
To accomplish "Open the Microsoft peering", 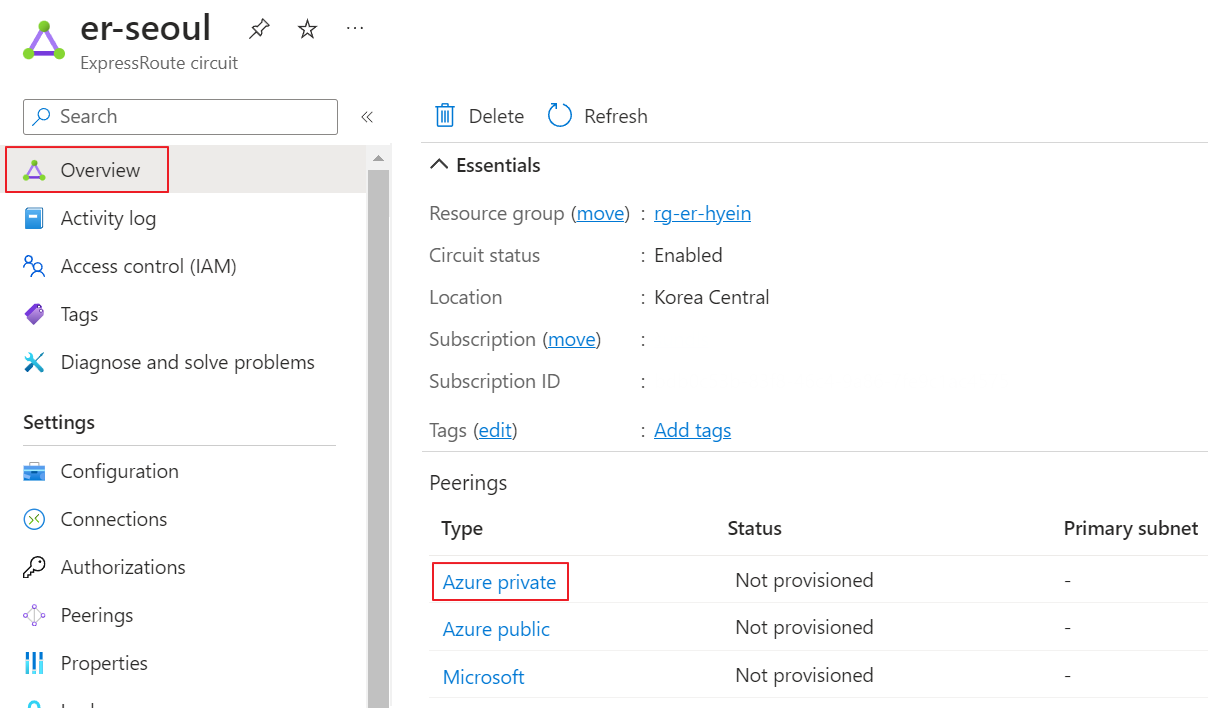I will tap(483, 677).
